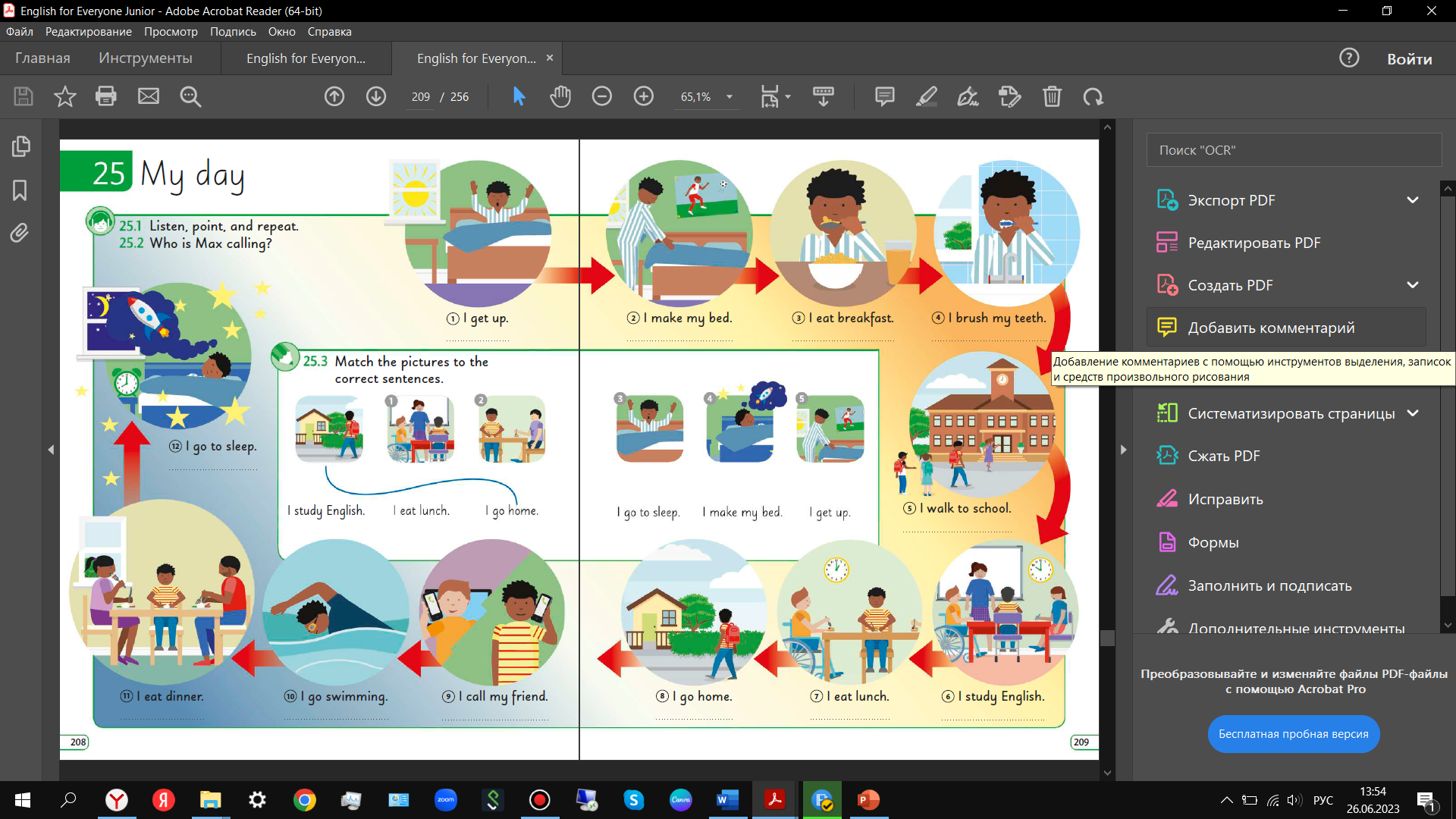
Task: Go to next page arrow
Action: (376, 96)
